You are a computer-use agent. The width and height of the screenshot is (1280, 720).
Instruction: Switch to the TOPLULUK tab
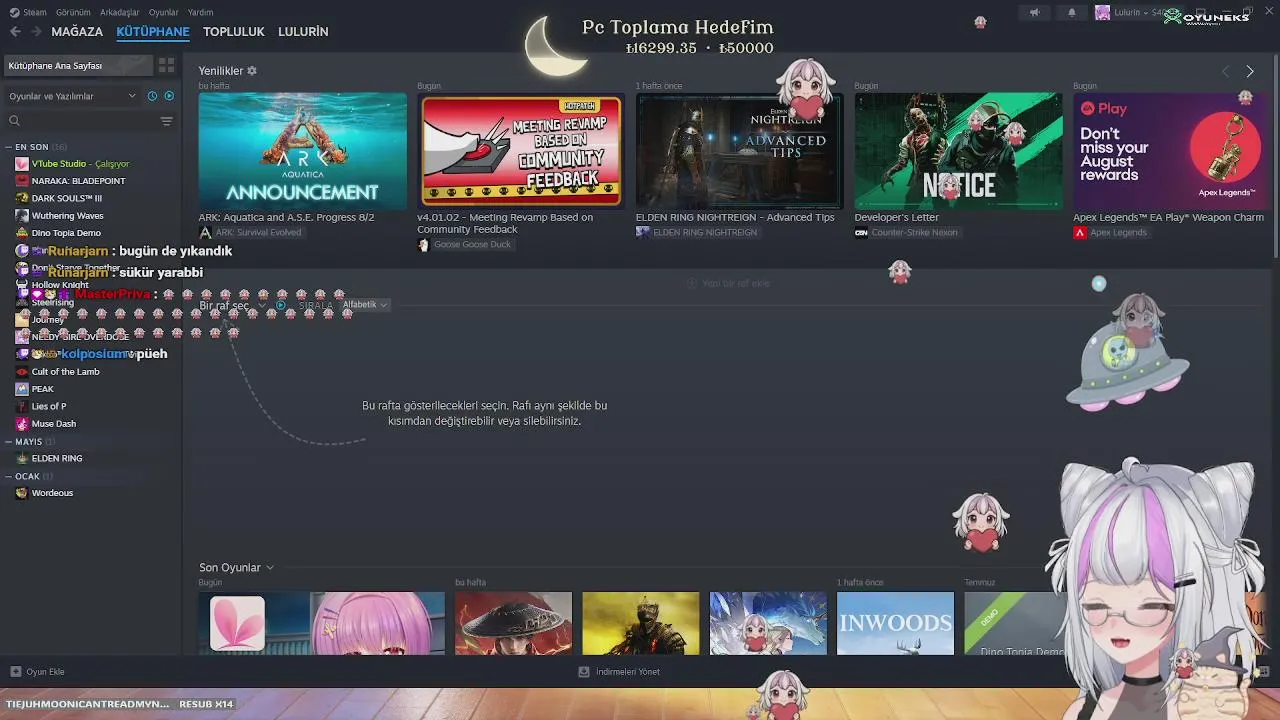pyautogui.click(x=234, y=32)
